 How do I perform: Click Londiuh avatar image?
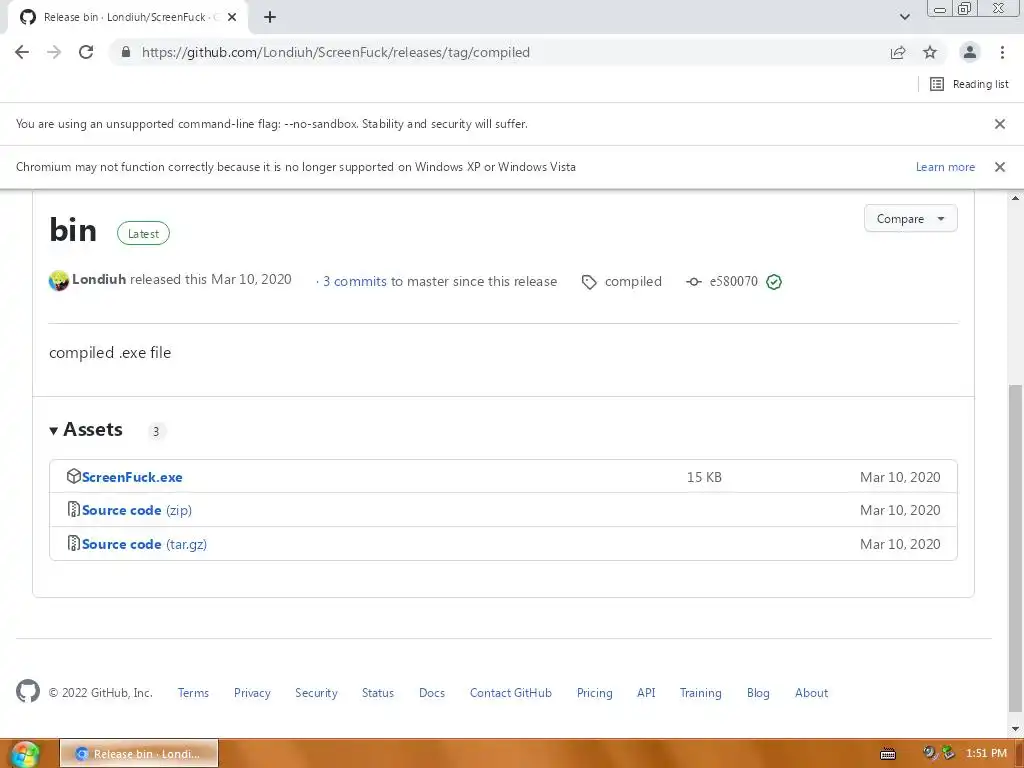click(59, 281)
